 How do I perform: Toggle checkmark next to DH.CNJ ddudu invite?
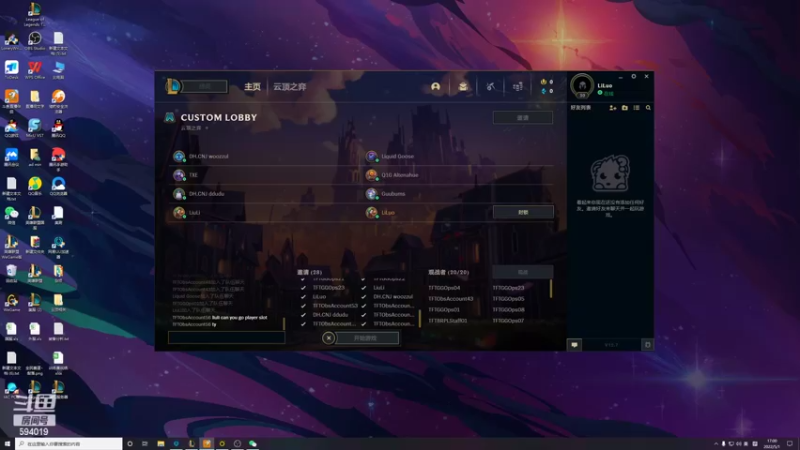(x=303, y=315)
